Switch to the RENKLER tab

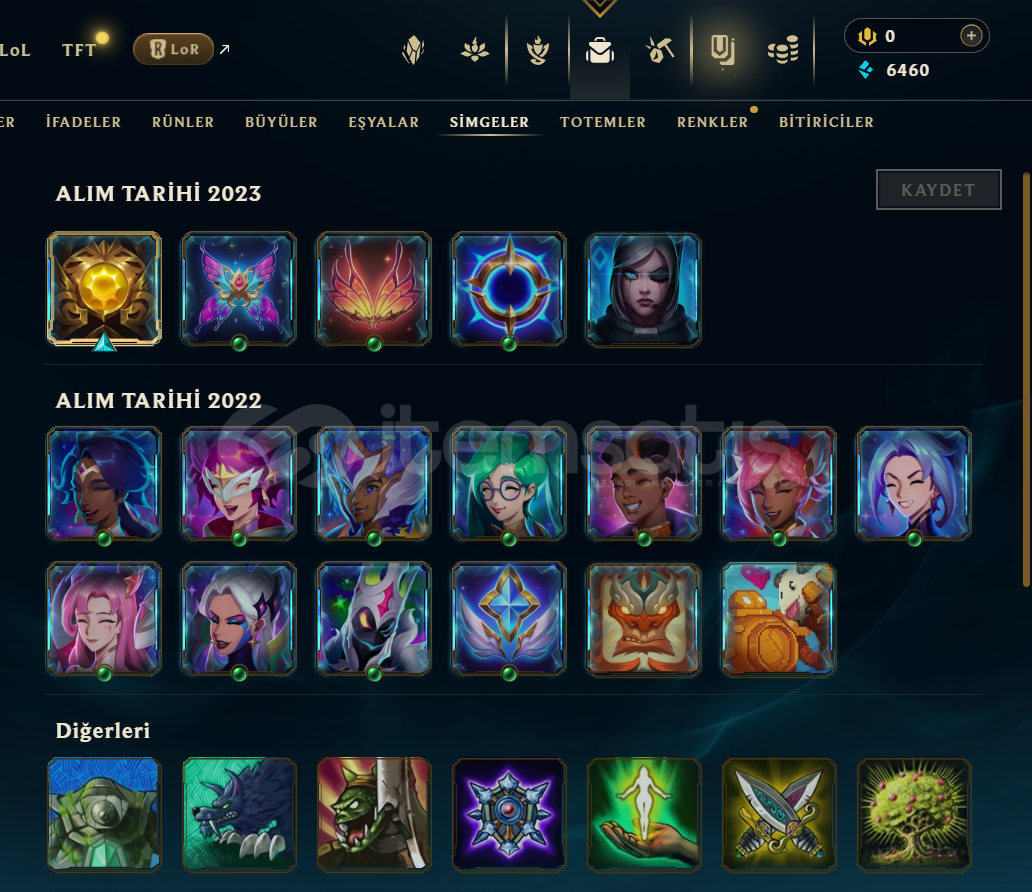click(712, 122)
